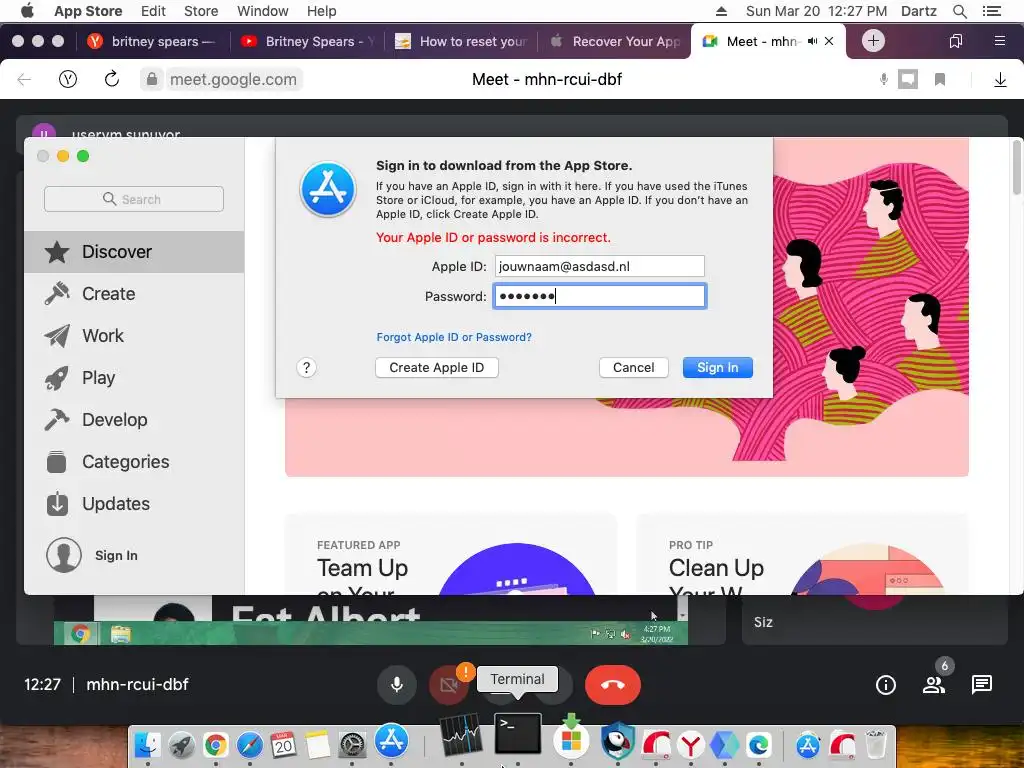Mute the Meet tab audio
This screenshot has width=1024, height=768.
coord(812,41)
